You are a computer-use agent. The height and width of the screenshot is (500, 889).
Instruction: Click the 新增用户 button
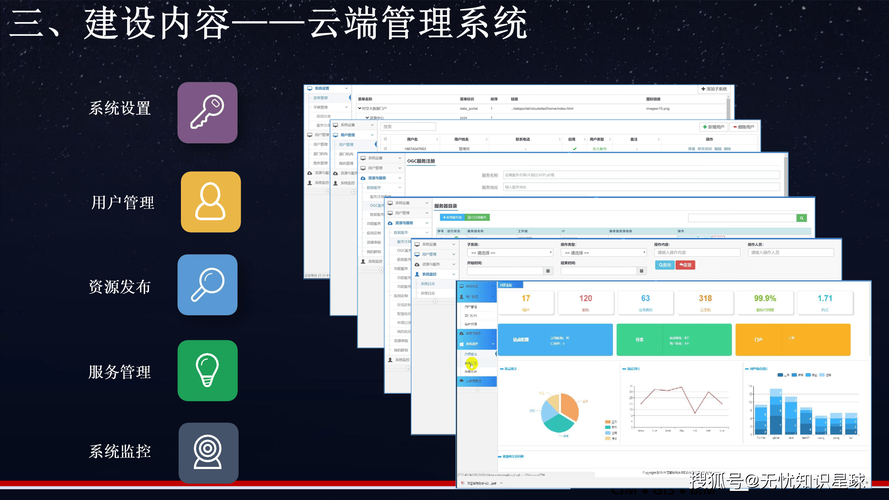tap(714, 127)
